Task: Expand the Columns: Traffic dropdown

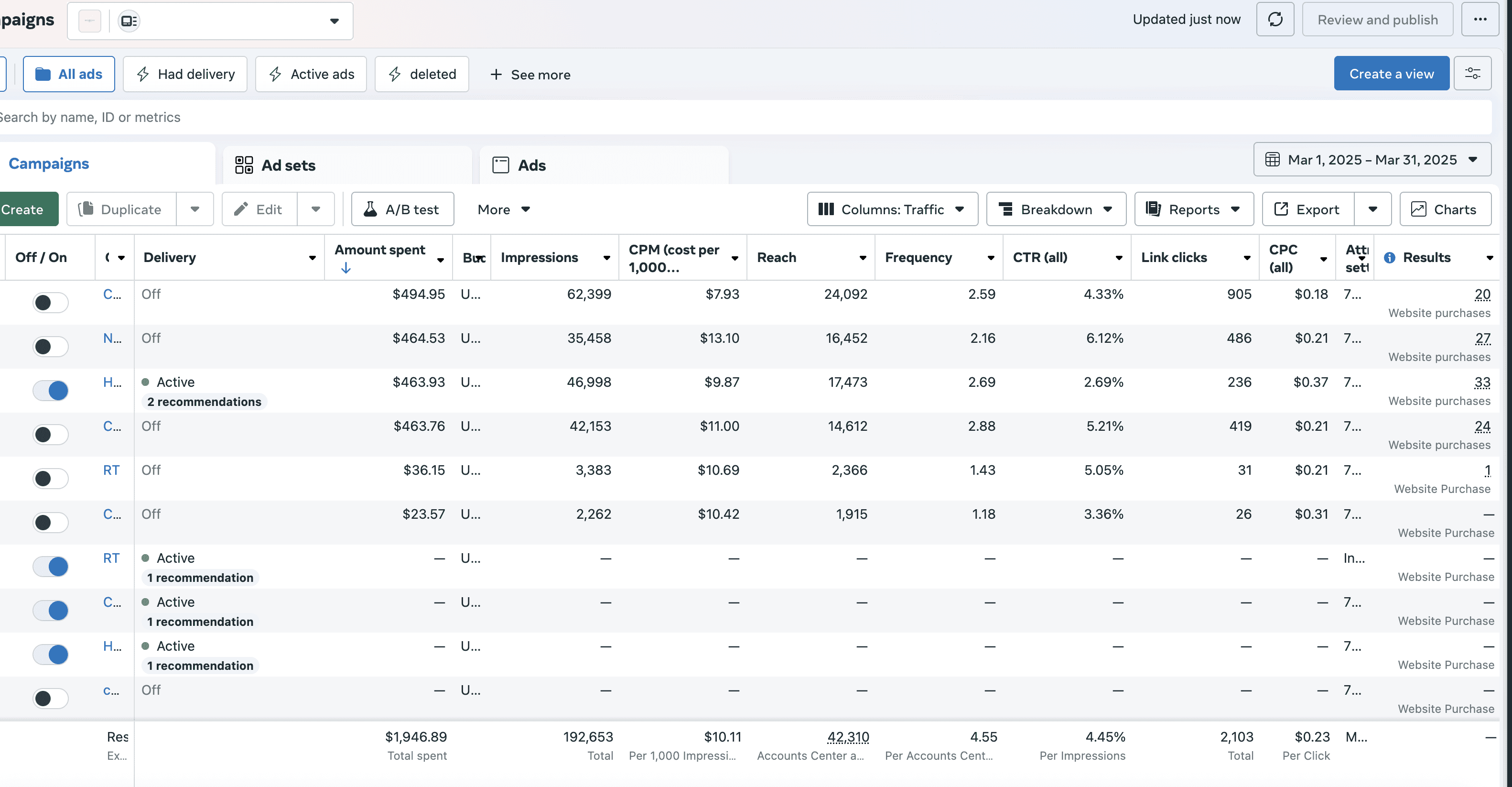Action: pyautogui.click(x=892, y=209)
